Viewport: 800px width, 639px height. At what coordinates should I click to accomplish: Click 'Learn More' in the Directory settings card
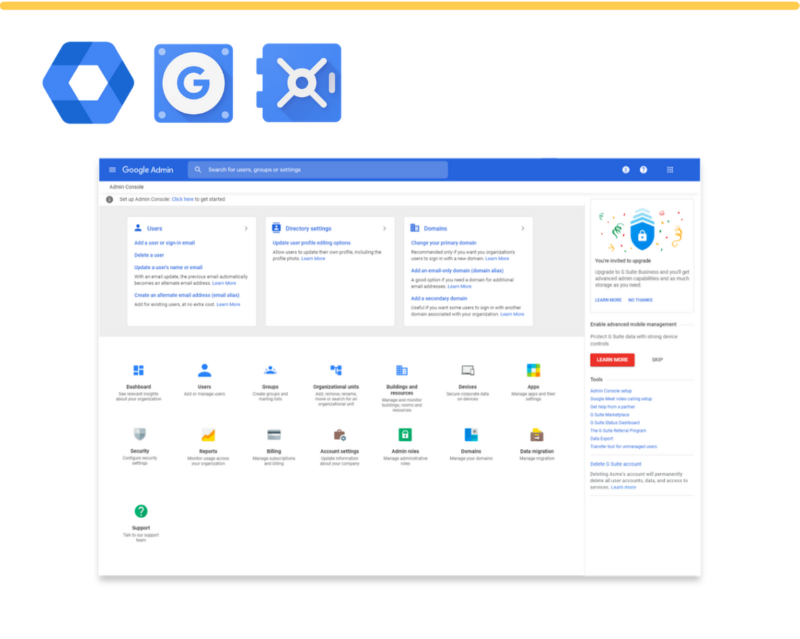click(313, 259)
